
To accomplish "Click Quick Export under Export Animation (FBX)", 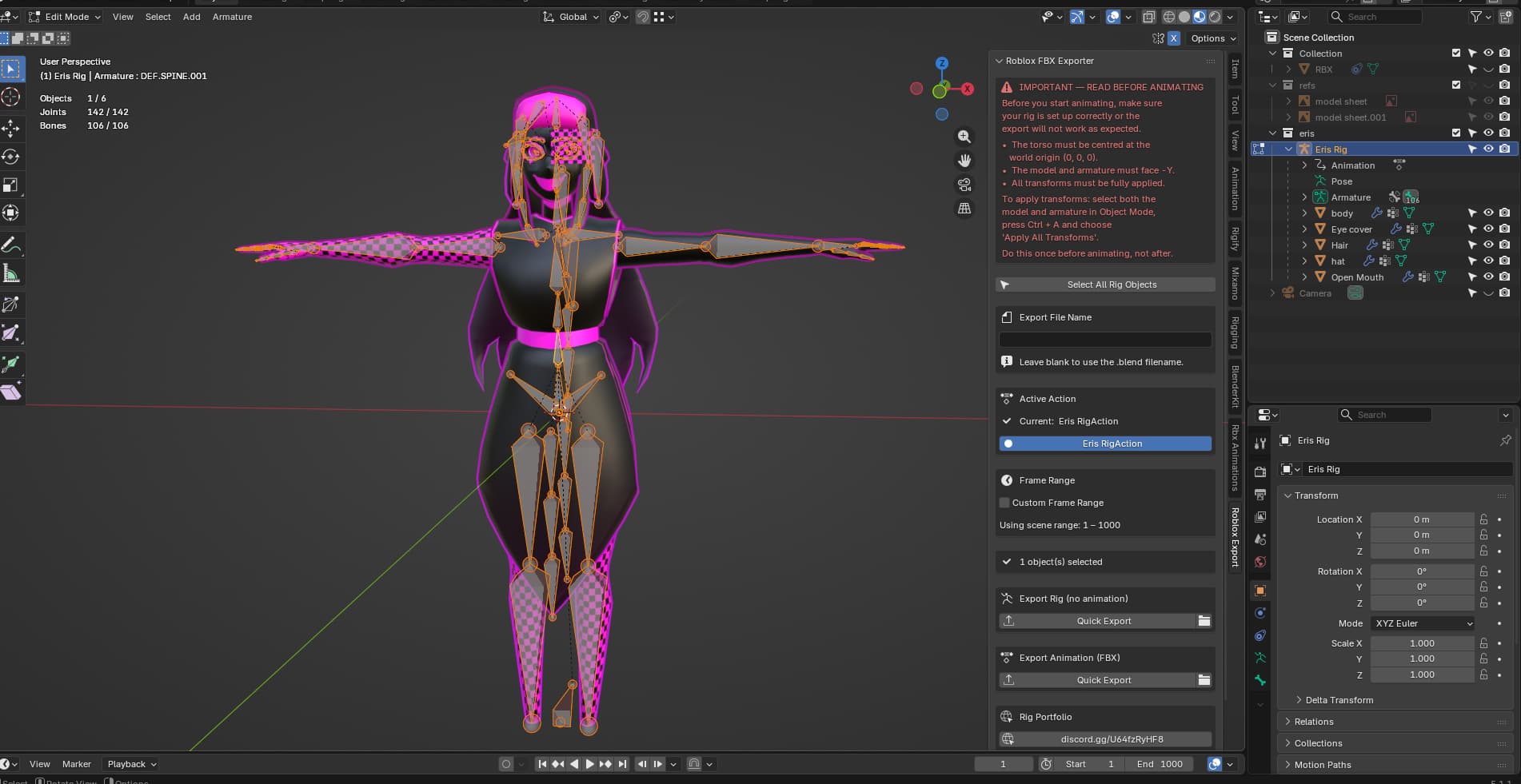I will tap(1096, 680).
